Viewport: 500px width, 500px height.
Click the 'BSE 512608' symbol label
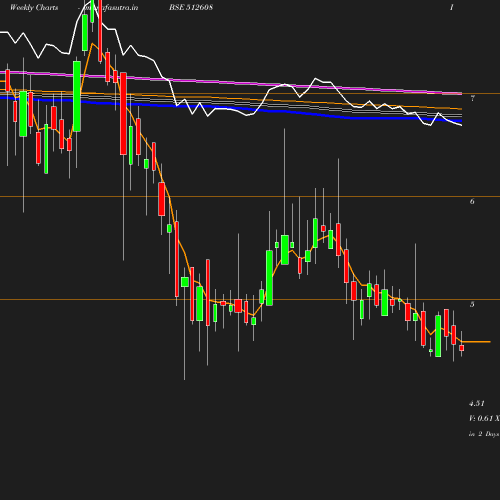pos(191,7)
